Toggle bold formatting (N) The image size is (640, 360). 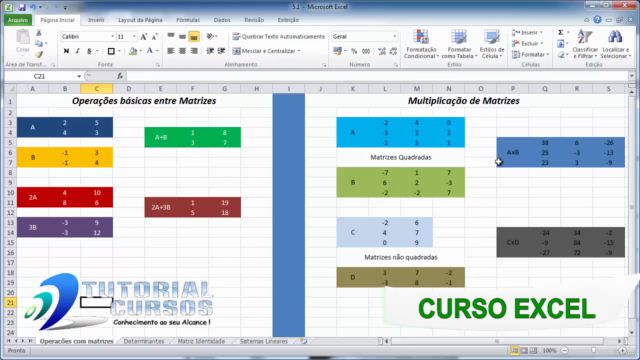coord(66,51)
